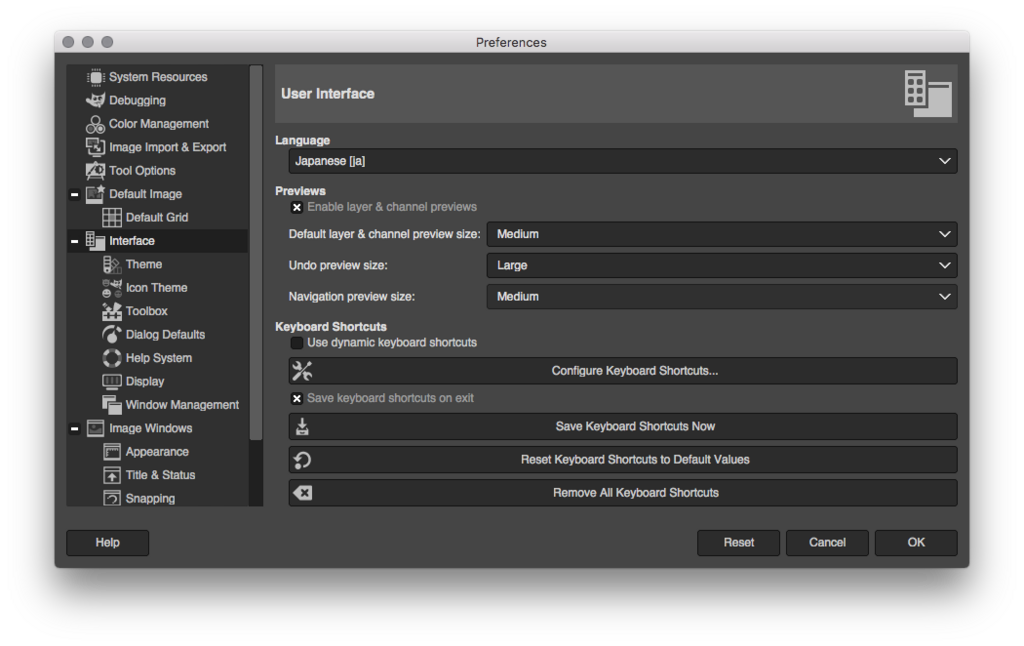Click the Snapping icon
Screen dimensions: 1024x646
click(x=112, y=498)
